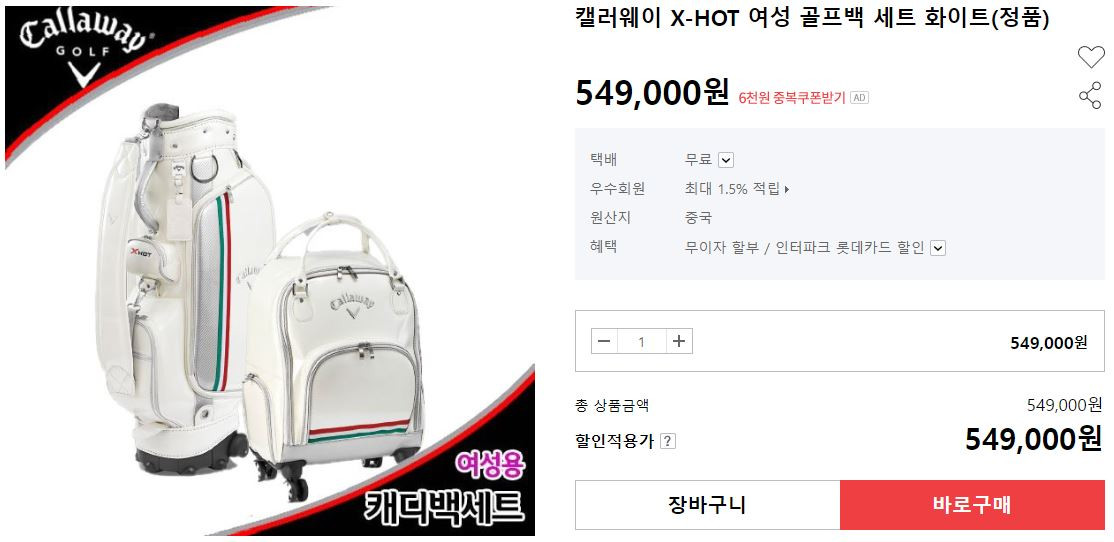Click the heart wishlist icon
The height and width of the screenshot is (542, 1114).
tap(1091, 56)
